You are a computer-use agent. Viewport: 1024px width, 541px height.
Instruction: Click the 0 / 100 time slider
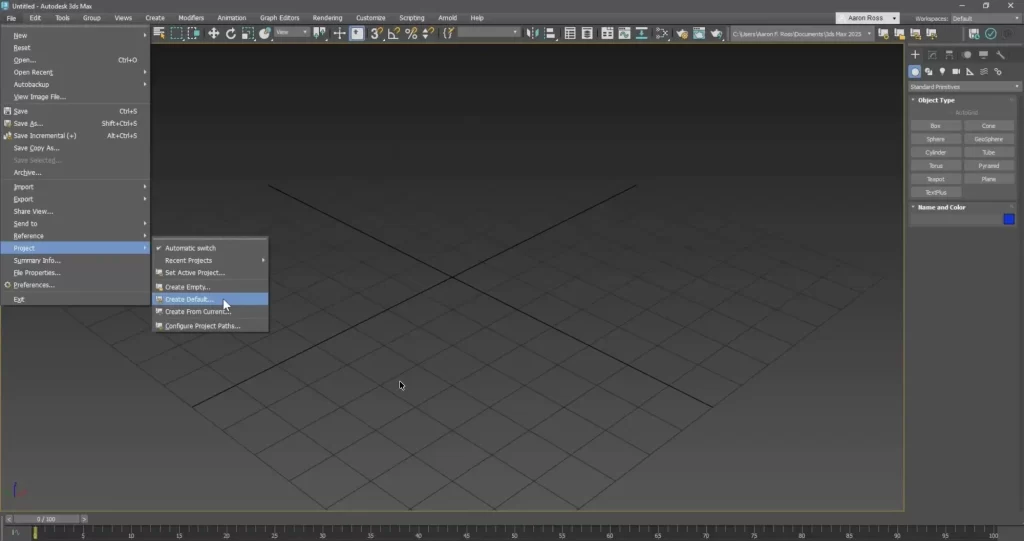[46, 519]
